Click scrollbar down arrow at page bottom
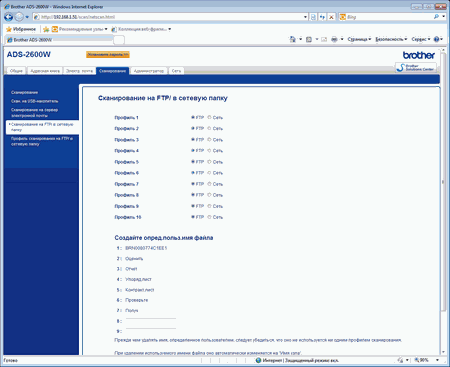Viewport: 450px width, 367px height. [x=443, y=352]
